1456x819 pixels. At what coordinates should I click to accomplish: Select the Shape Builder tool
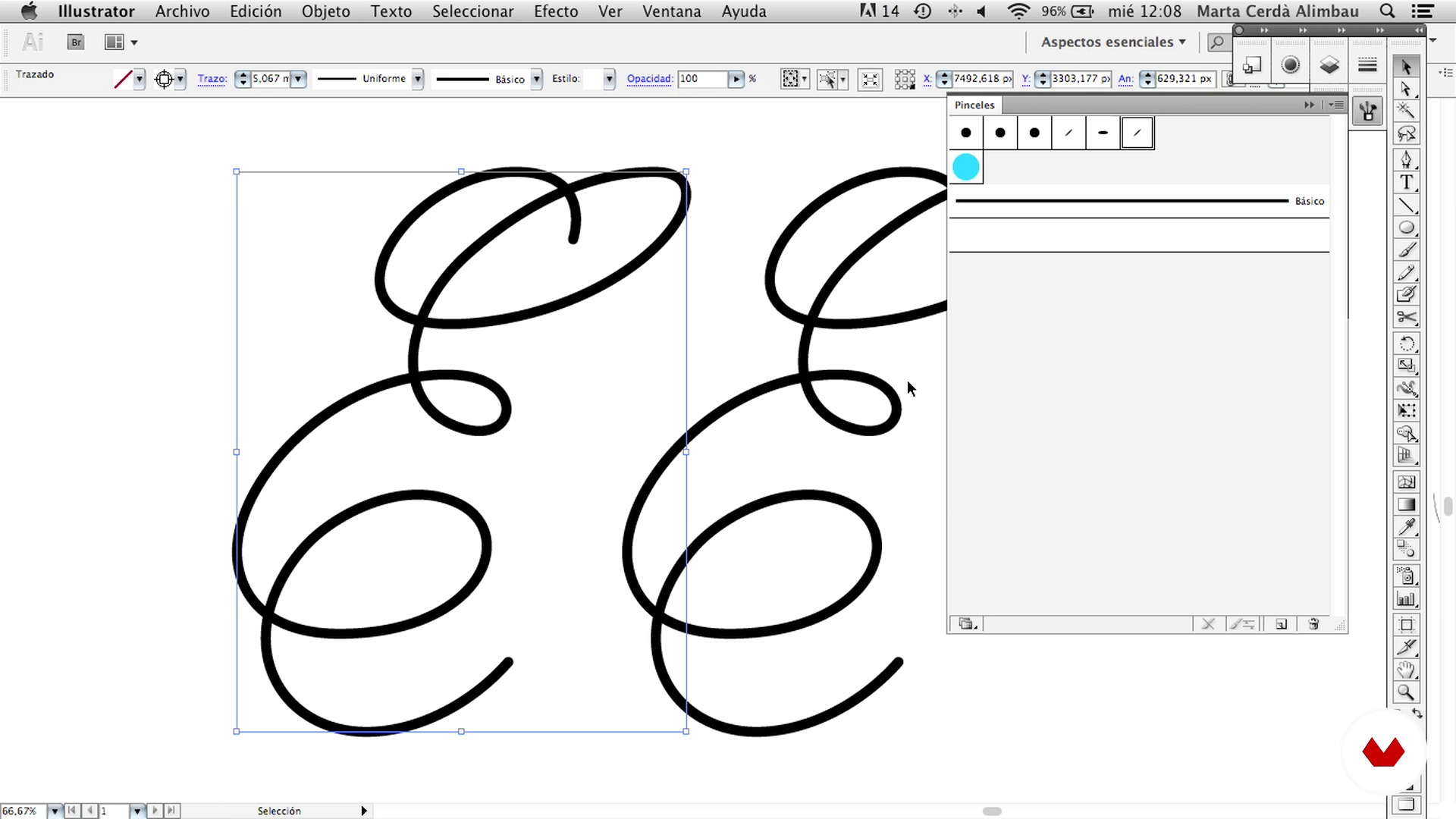1407,433
